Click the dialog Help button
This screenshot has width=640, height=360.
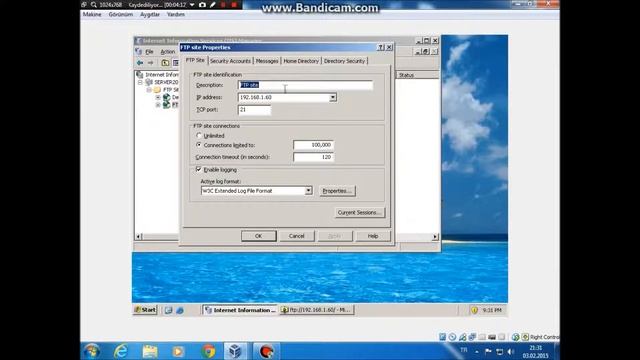coord(373,236)
